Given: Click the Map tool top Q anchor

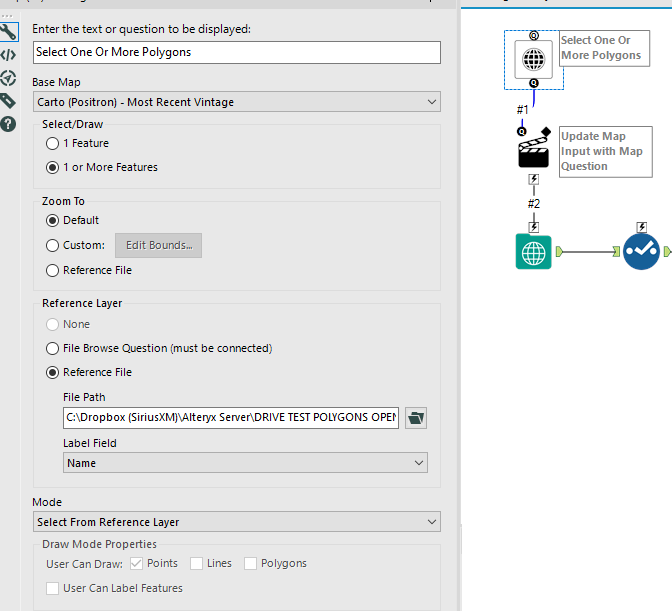Looking at the screenshot, I should 534,36.
